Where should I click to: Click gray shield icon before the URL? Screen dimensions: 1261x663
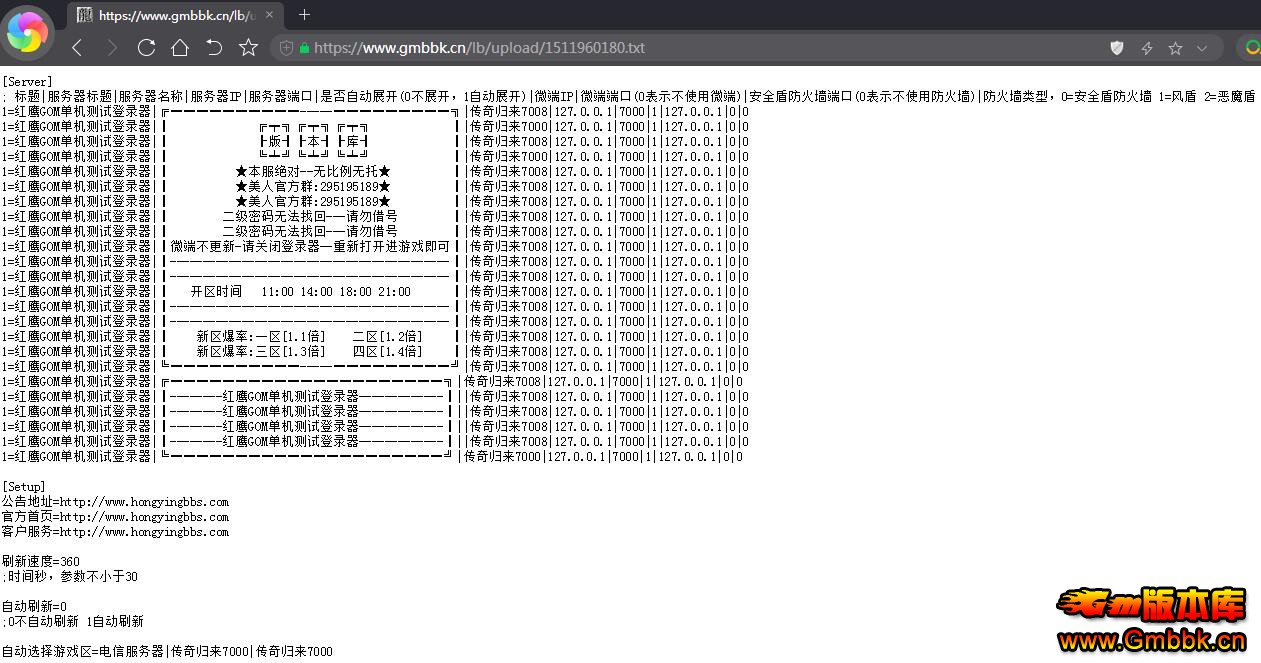[286, 48]
